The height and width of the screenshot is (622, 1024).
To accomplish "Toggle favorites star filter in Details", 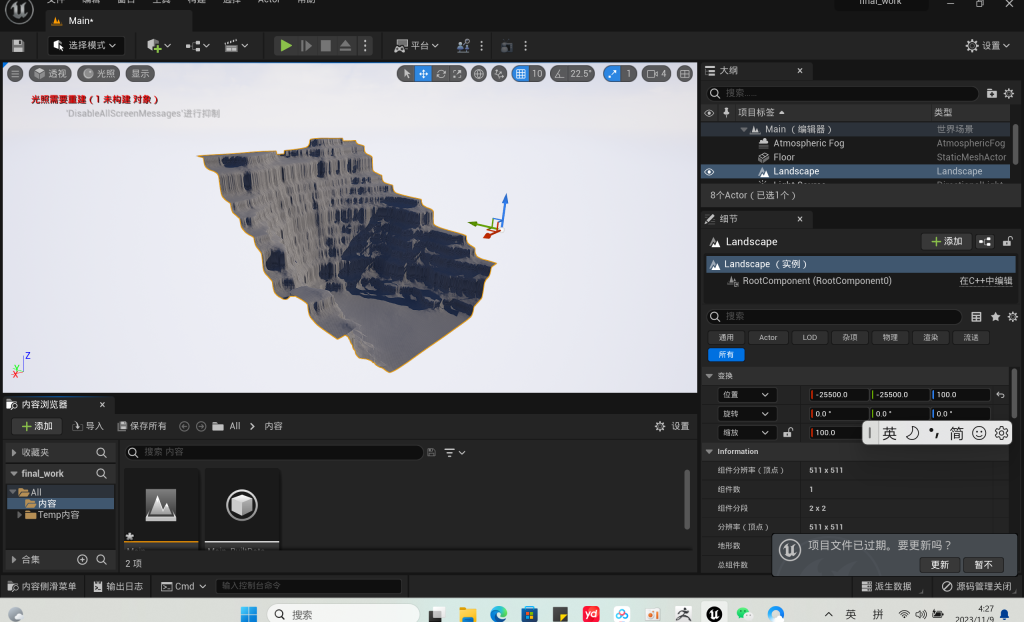I will [x=995, y=317].
